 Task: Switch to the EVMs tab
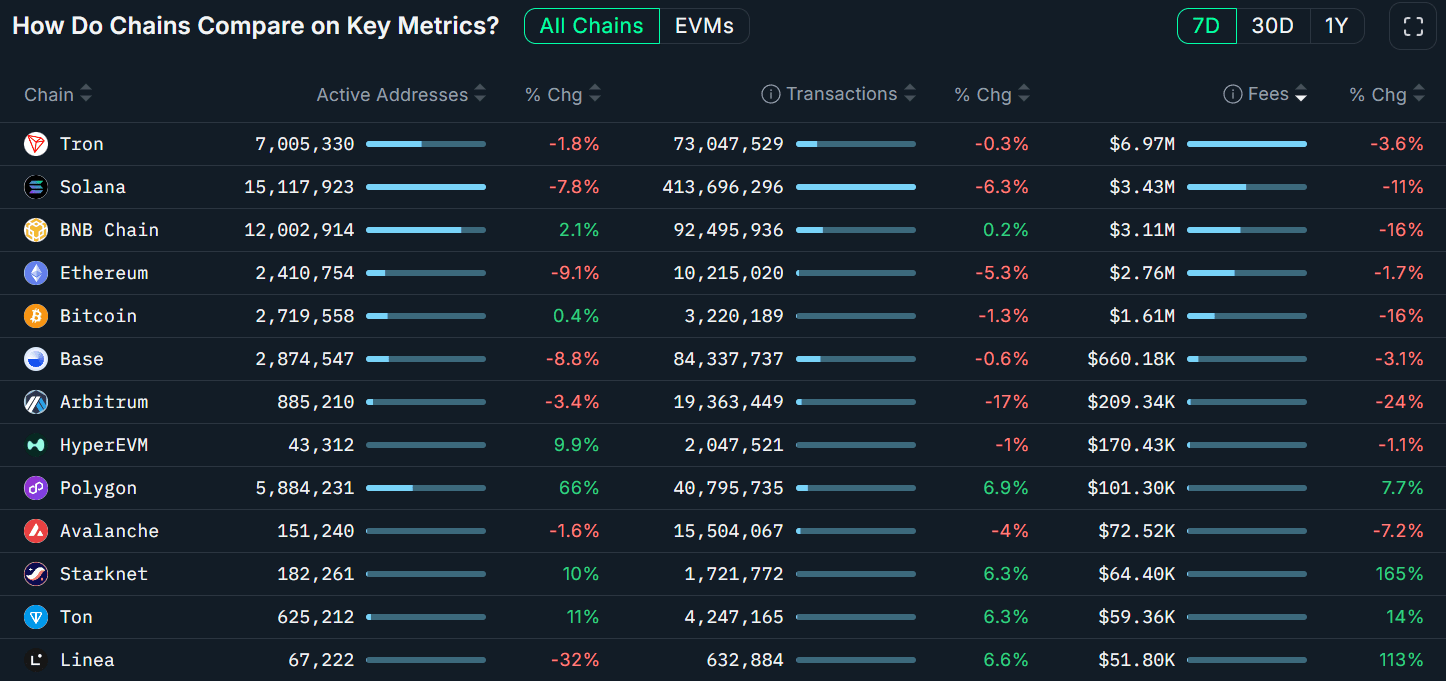tap(704, 26)
